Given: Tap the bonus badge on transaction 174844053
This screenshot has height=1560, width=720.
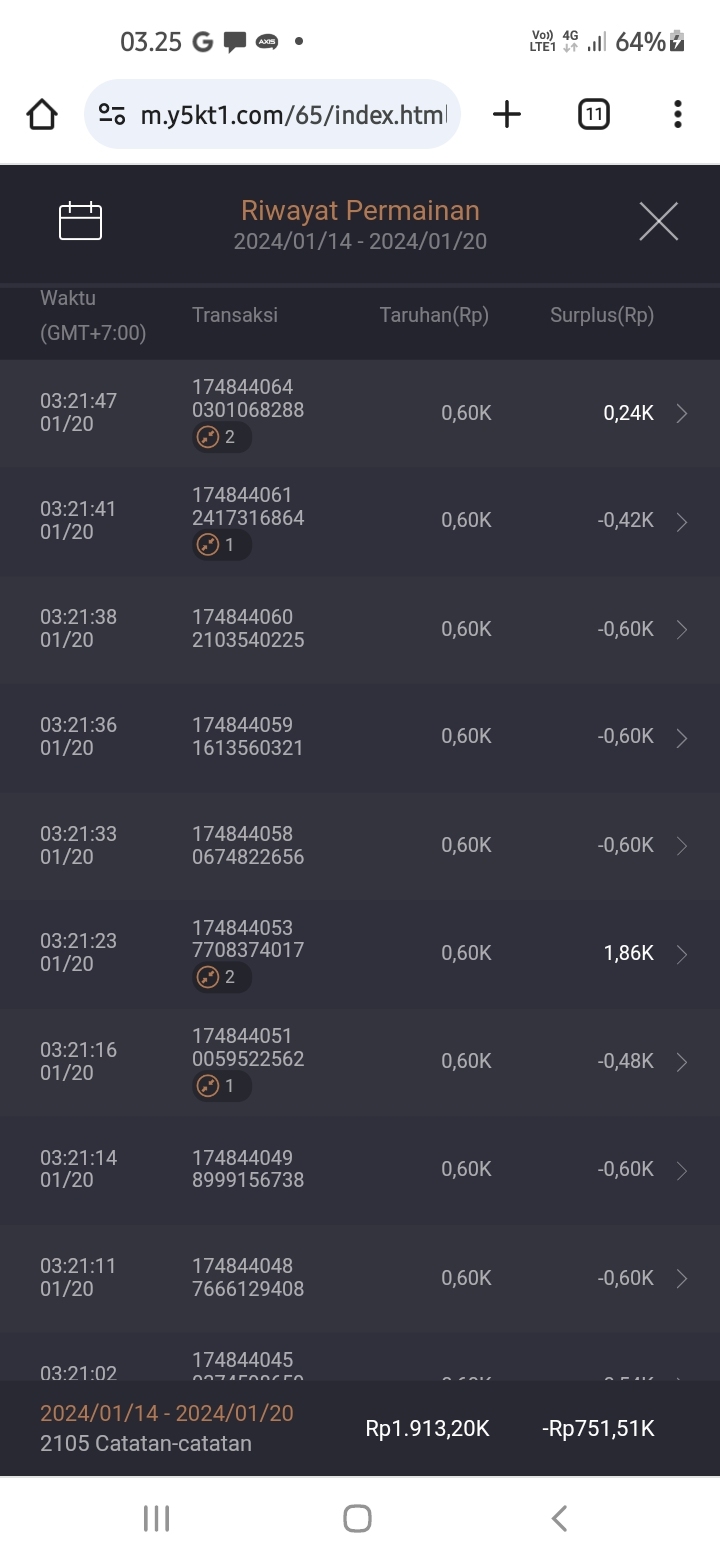Looking at the screenshot, I should pyautogui.click(x=221, y=977).
